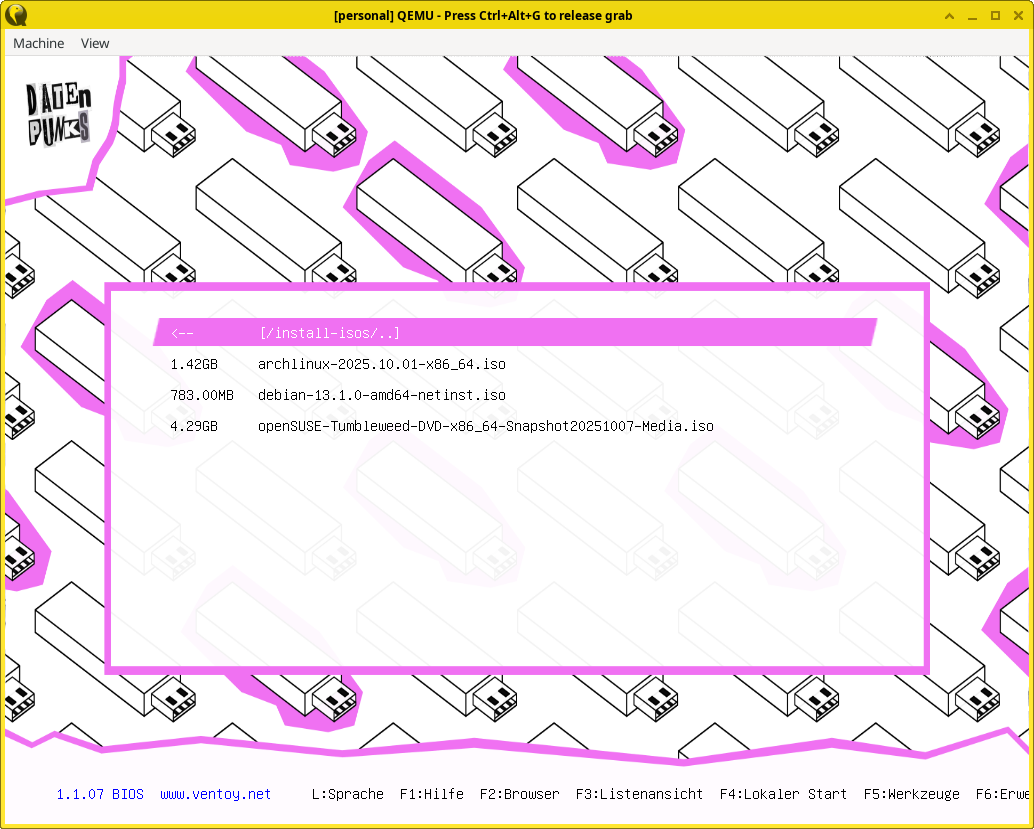Screen dimensions: 1034x829
Task: Shade the window using the up-arrow button
Action: click(x=949, y=15)
